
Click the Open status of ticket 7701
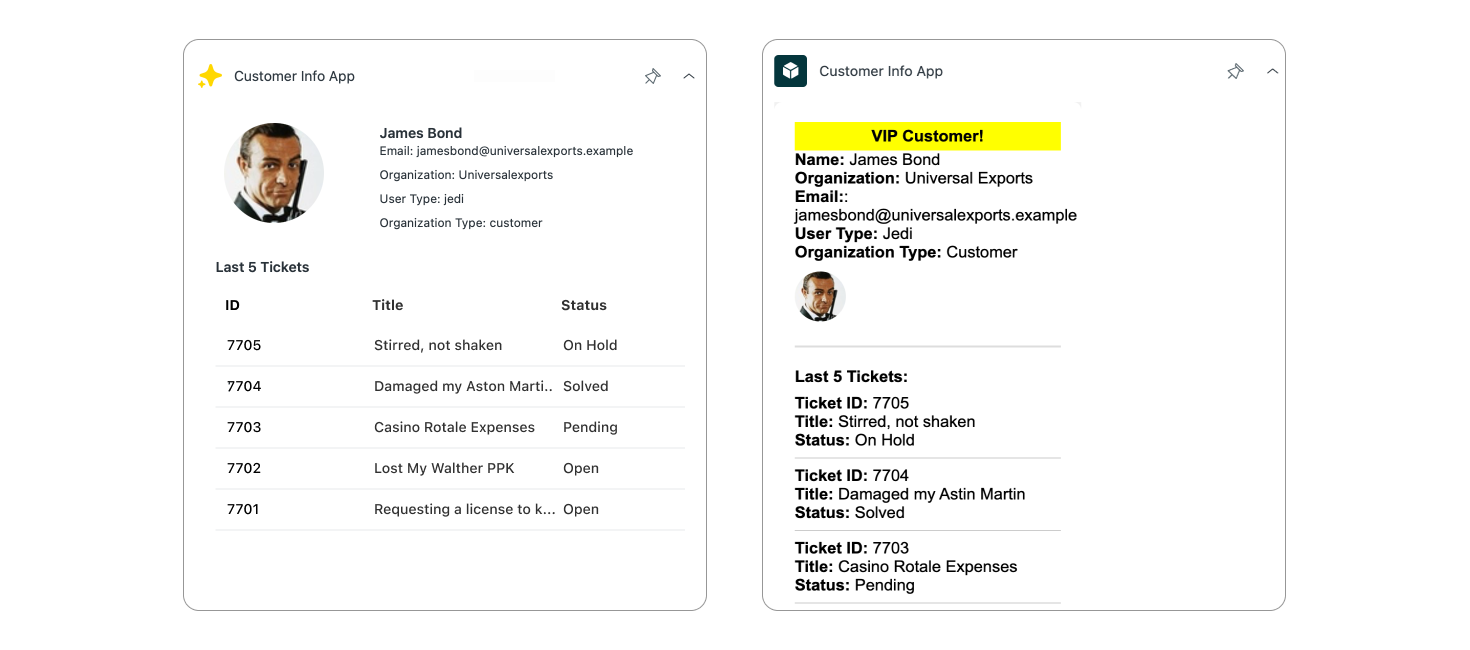581,509
